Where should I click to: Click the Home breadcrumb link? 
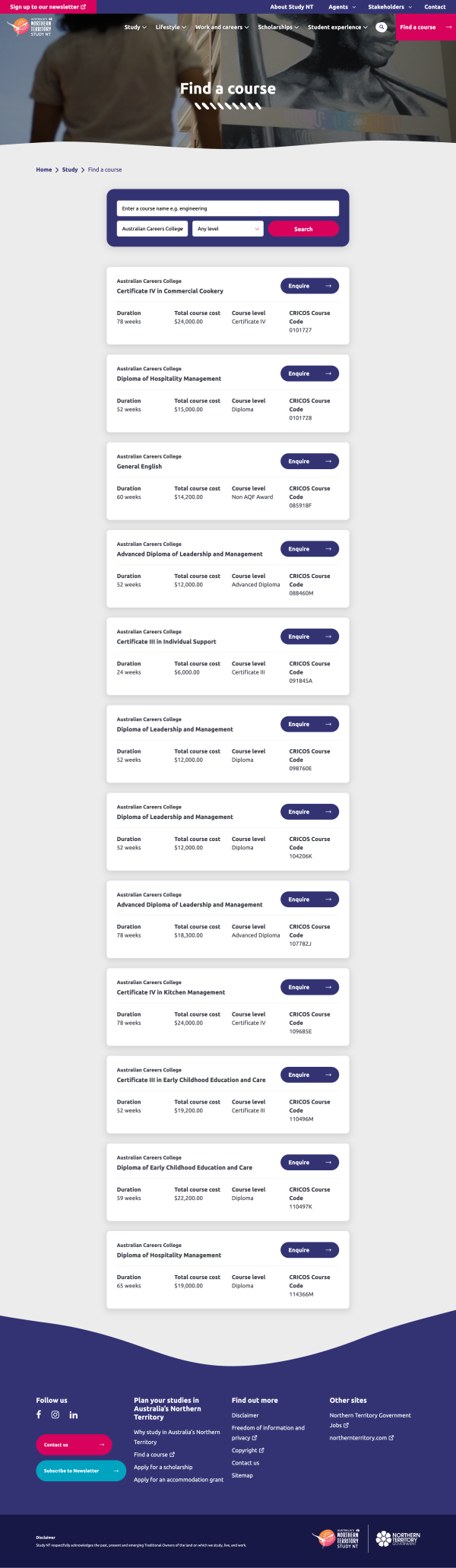44,170
